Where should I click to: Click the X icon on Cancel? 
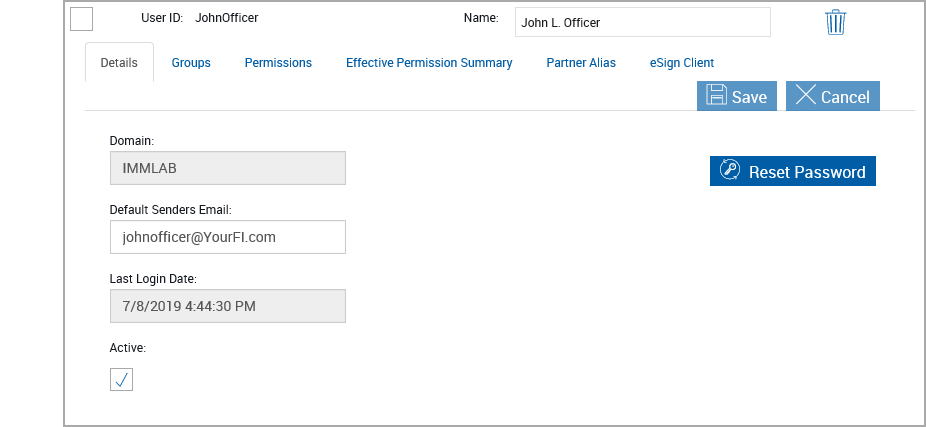click(805, 96)
